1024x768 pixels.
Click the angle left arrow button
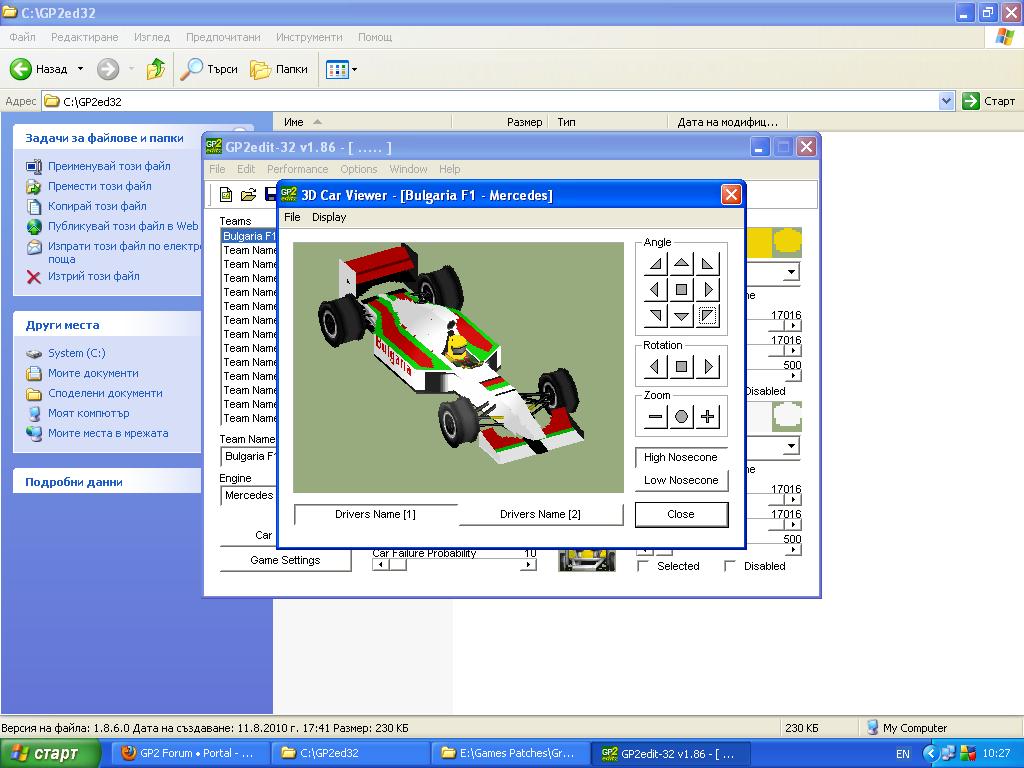pos(656,290)
